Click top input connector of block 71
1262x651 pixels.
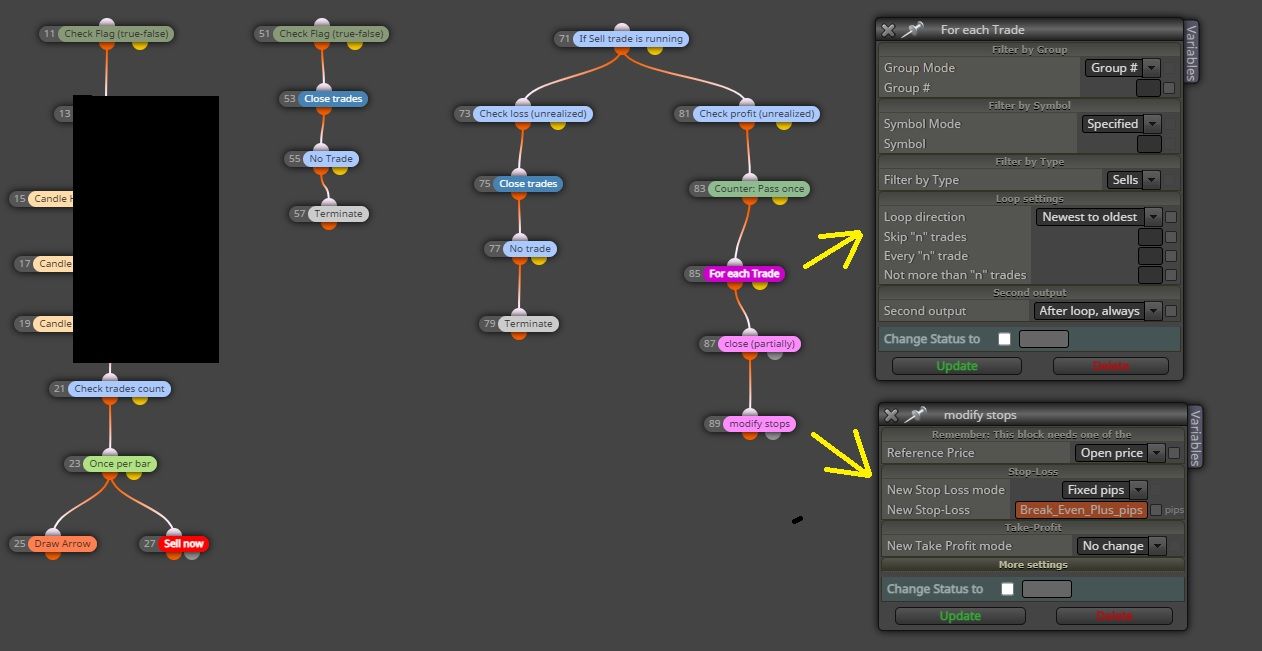621,28
